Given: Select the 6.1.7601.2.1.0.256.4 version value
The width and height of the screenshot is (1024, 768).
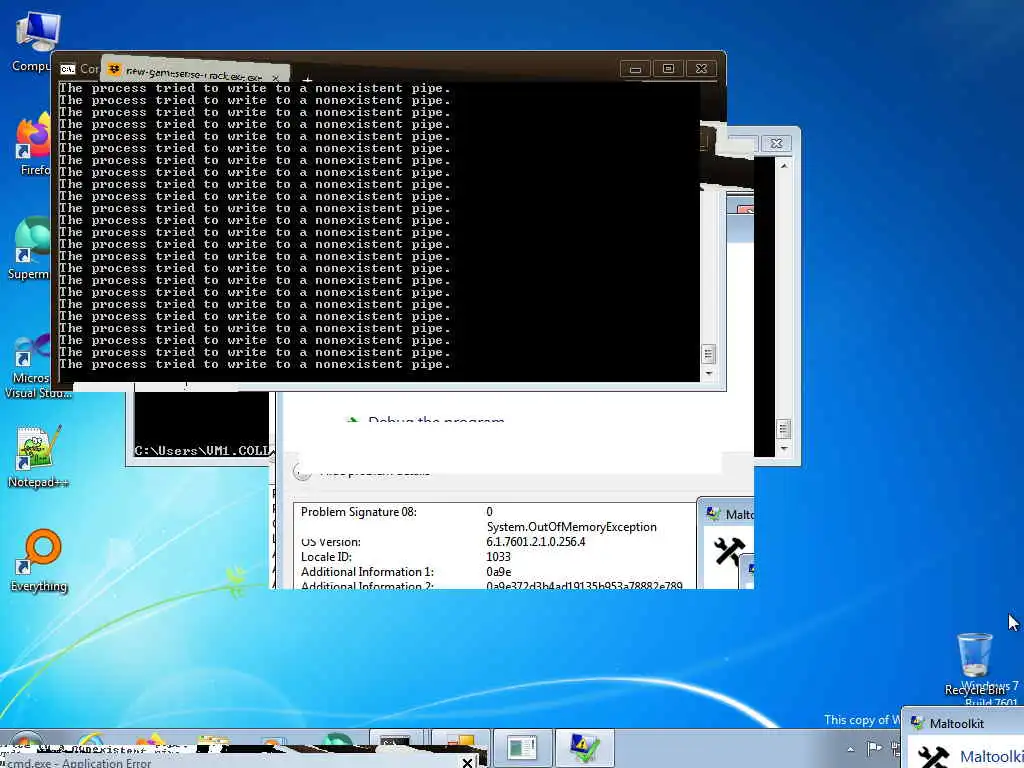Looking at the screenshot, I should click(x=536, y=542).
